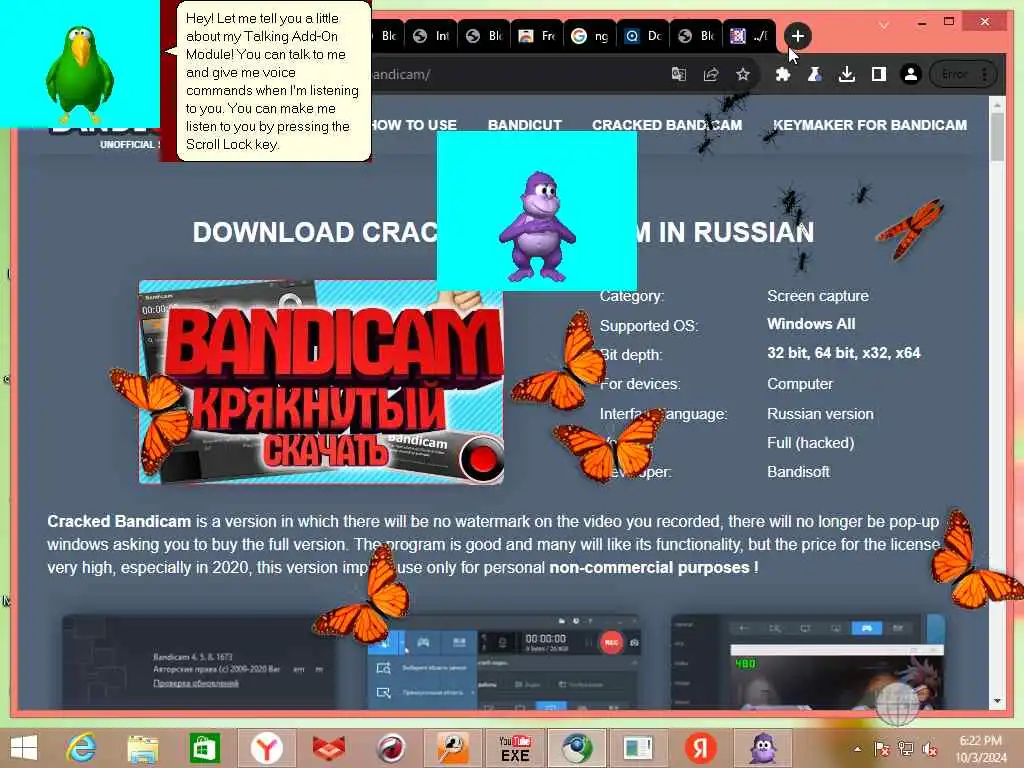Open BANDICUT navigation link
Screen dimensions: 1024x768
click(524, 125)
